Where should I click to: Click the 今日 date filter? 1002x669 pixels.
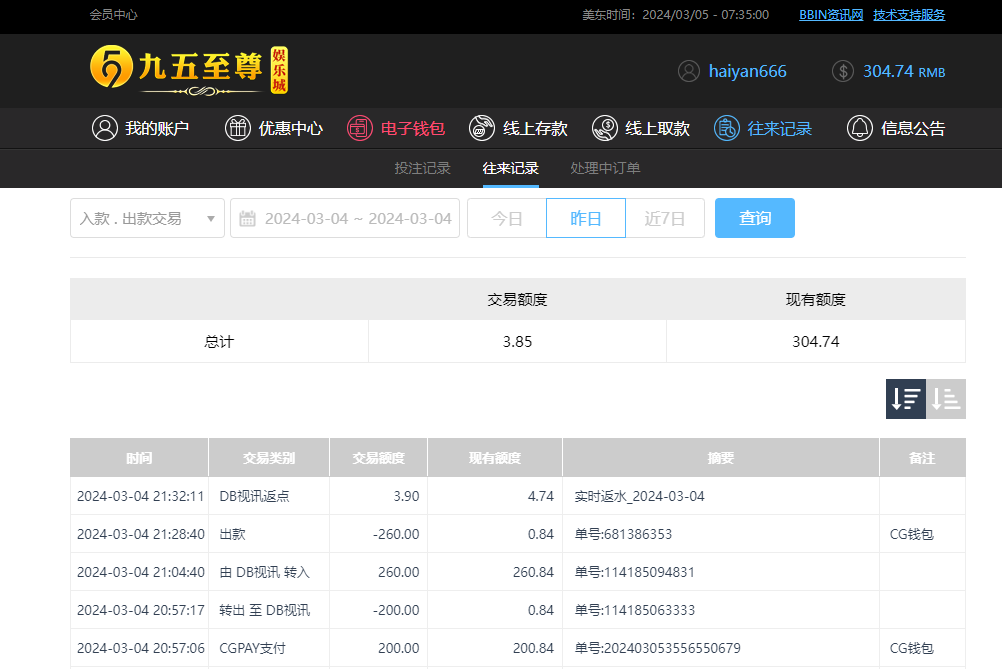point(507,218)
